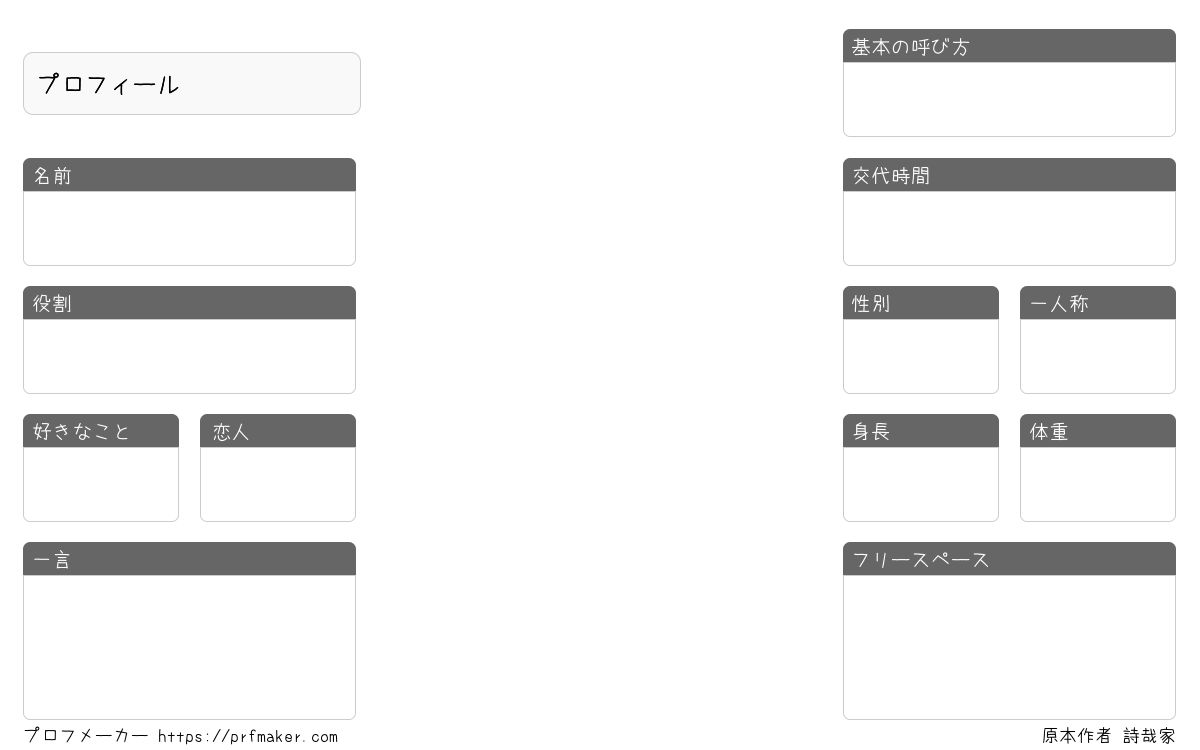
Task: Click the 名前 input area
Action: coord(189,228)
